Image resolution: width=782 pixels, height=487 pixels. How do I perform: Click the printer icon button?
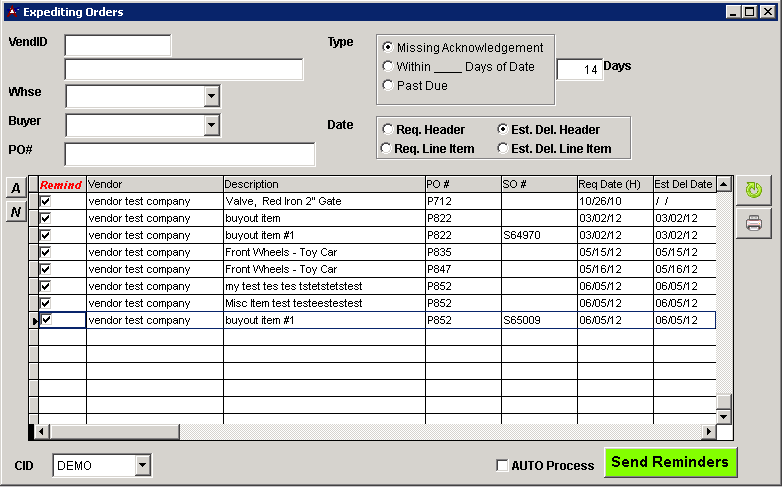tap(754, 223)
